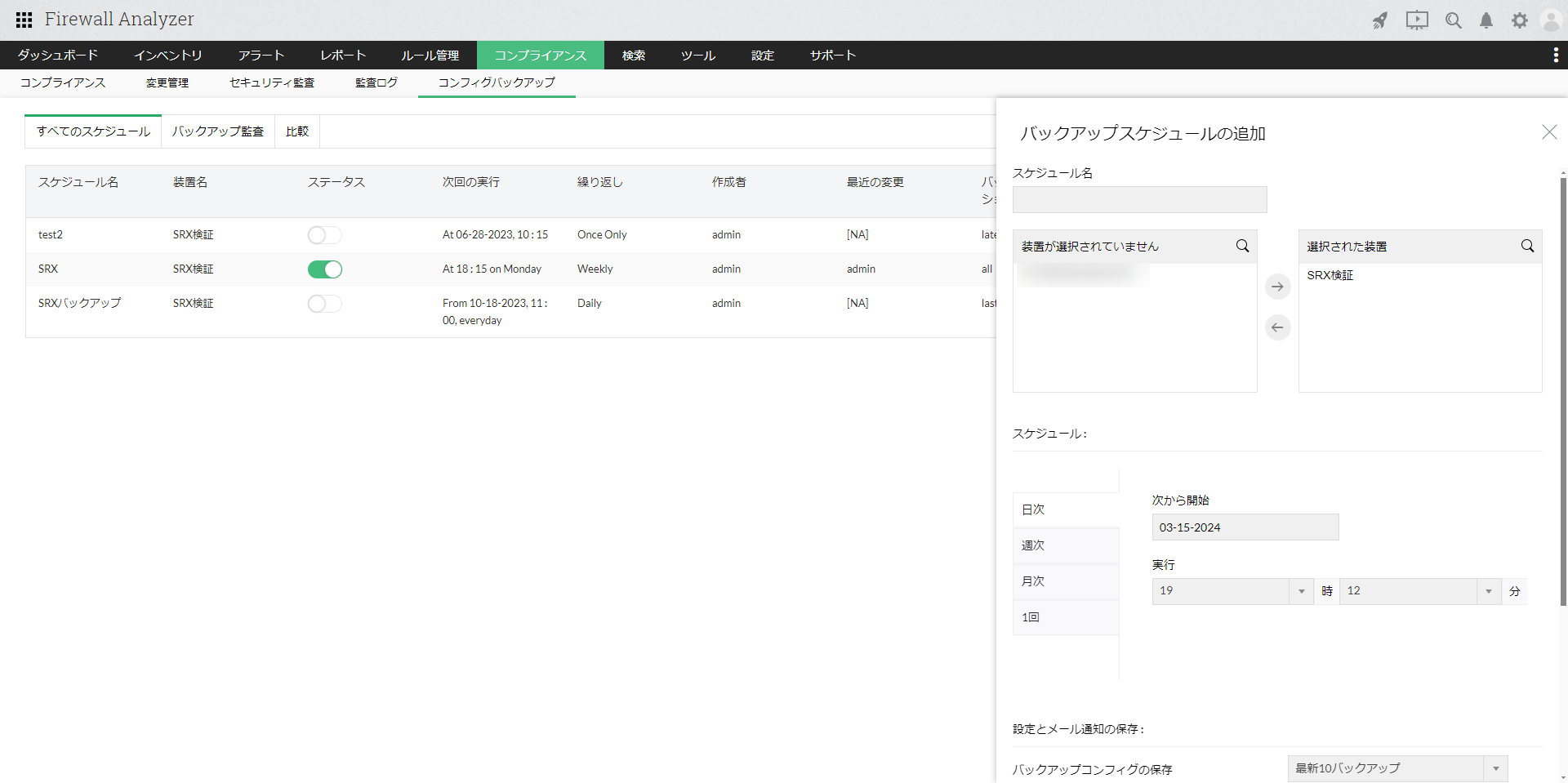The height and width of the screenshot is (783, 1568).
Task: Open the 最新10バックアップ retention dropdown
Action: point(1494,768)
